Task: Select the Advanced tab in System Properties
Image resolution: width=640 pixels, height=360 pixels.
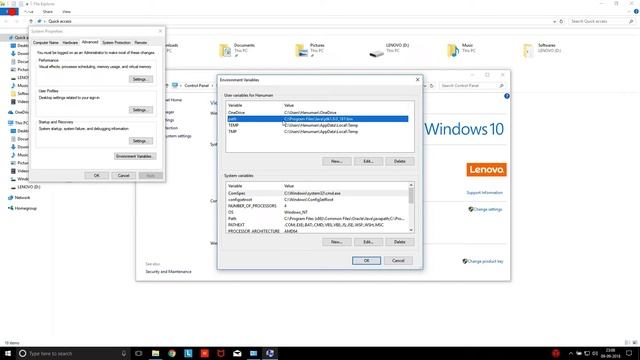Action: coord(90,42)
